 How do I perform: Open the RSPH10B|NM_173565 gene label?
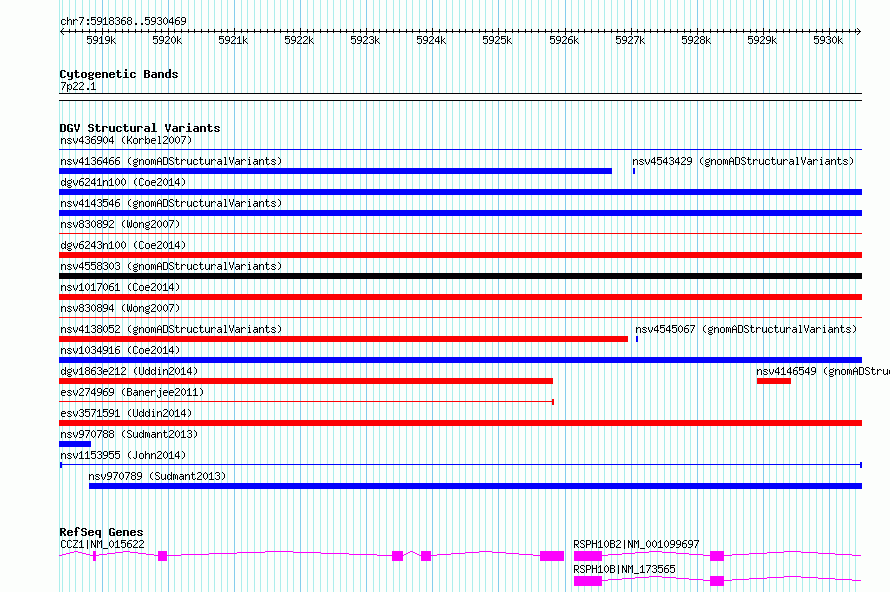click(624, 569)
